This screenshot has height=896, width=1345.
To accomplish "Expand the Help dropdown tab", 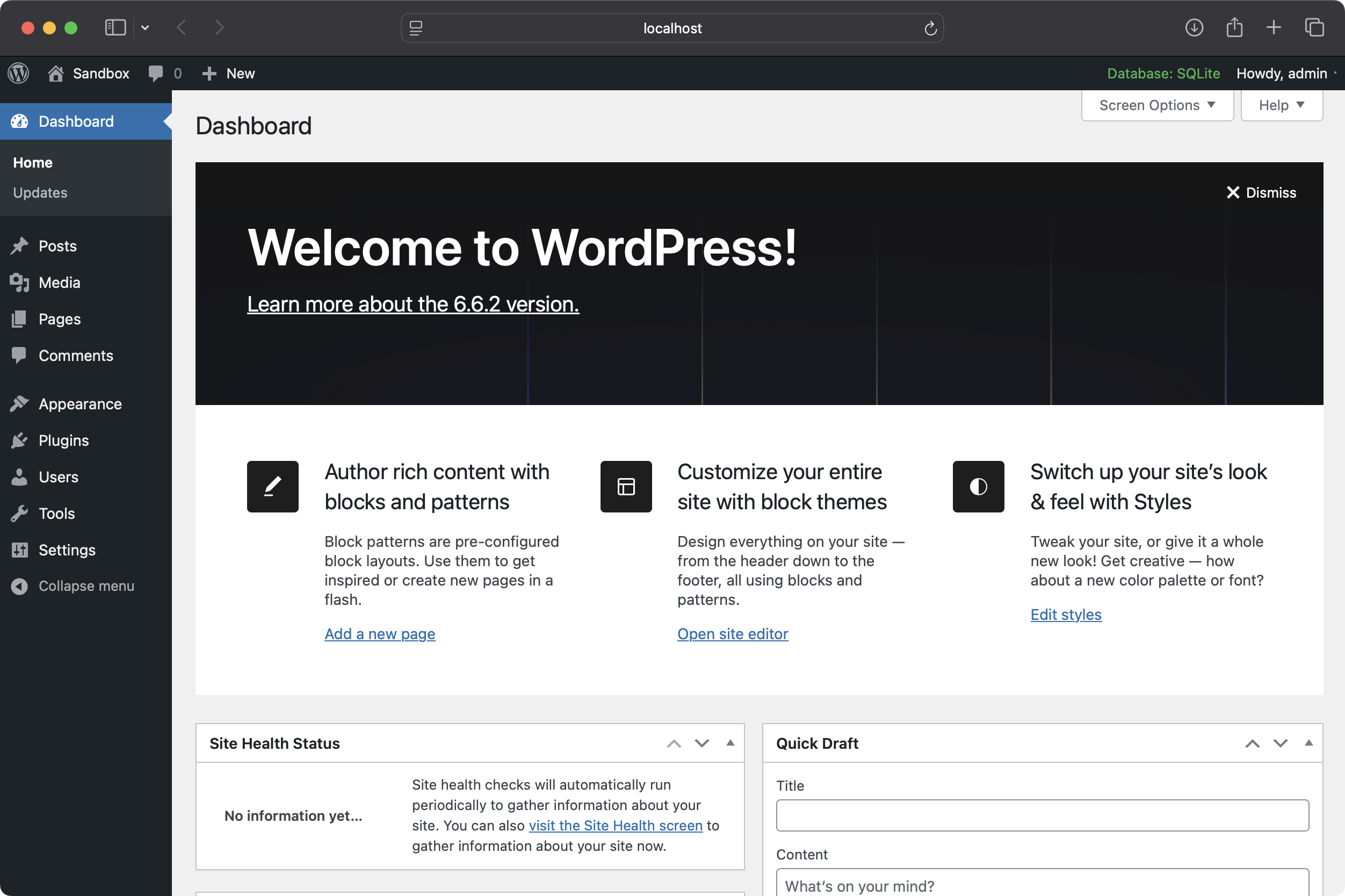I will point(1282,105).
